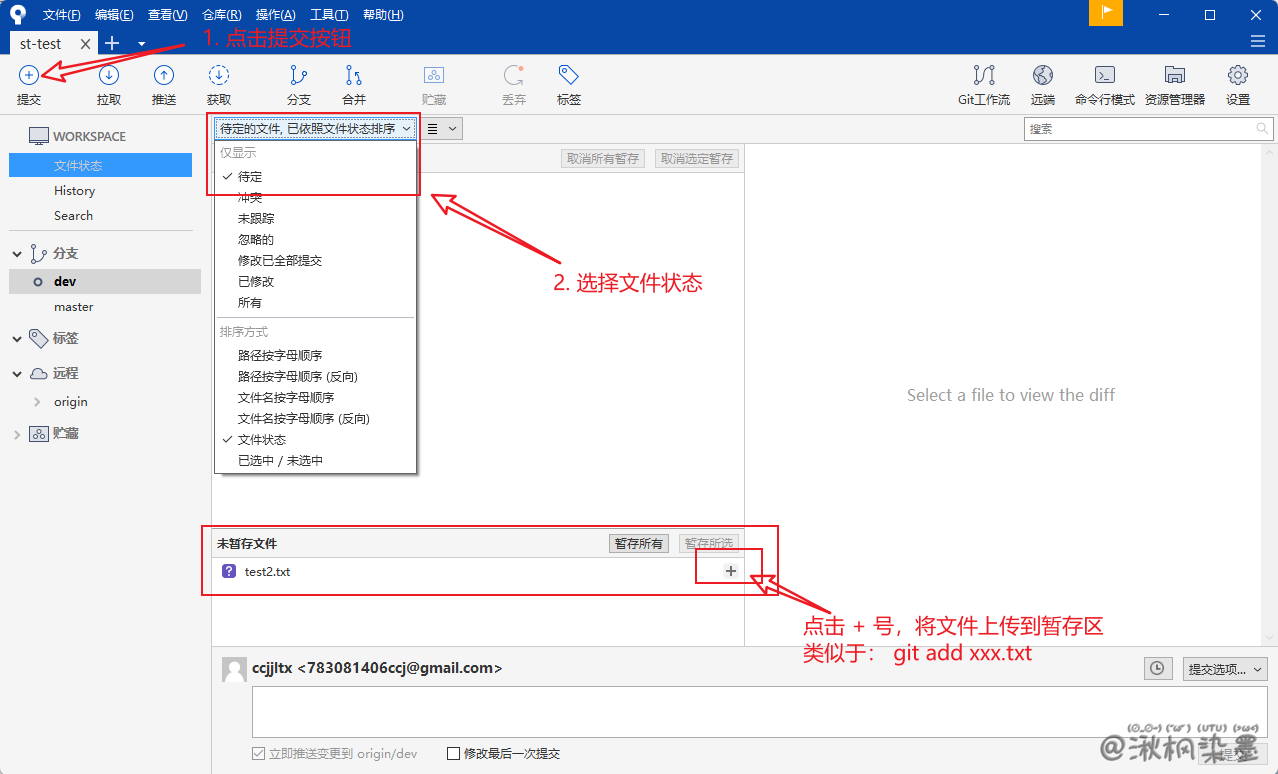The image size is (1278, 774).
Task: Expand the origin remote tree node
Action: coord(37,402)
